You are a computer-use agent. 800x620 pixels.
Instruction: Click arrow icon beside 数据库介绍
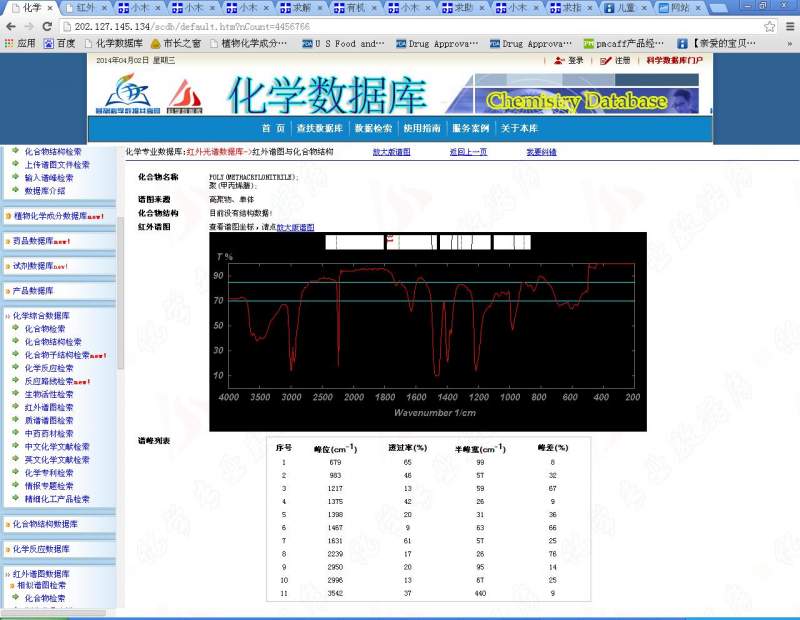pyautogui.click(x=15, y=190)
